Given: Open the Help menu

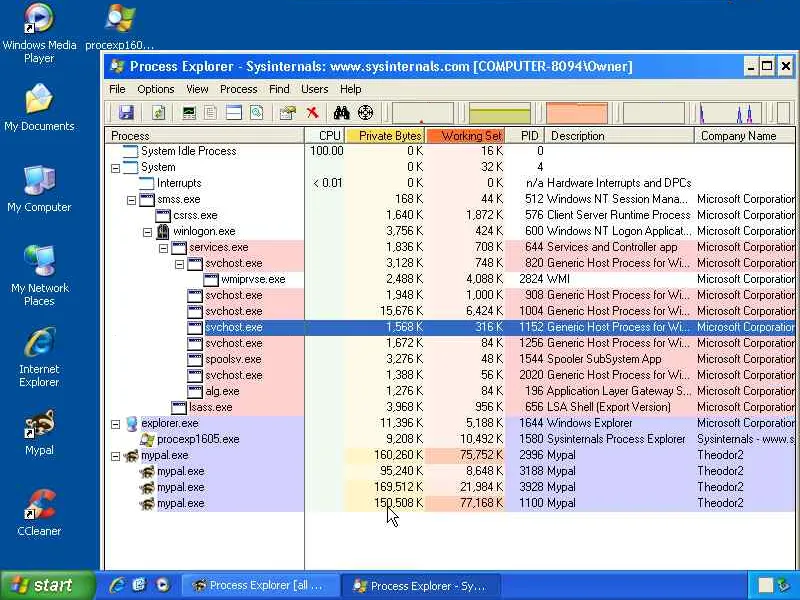Looking at the screenshot, I should click(x=351, y=89).
